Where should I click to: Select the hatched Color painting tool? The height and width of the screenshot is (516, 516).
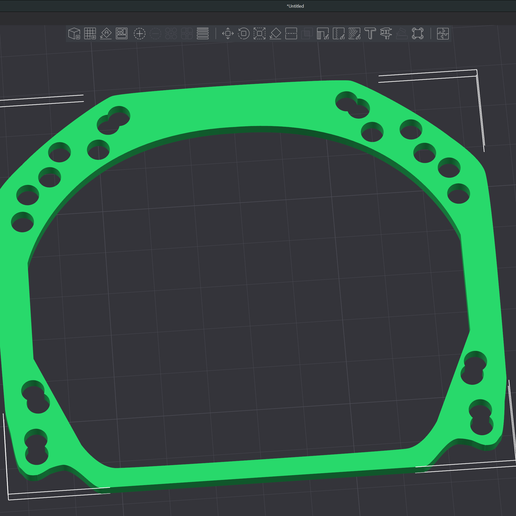(x=354, y=34)
